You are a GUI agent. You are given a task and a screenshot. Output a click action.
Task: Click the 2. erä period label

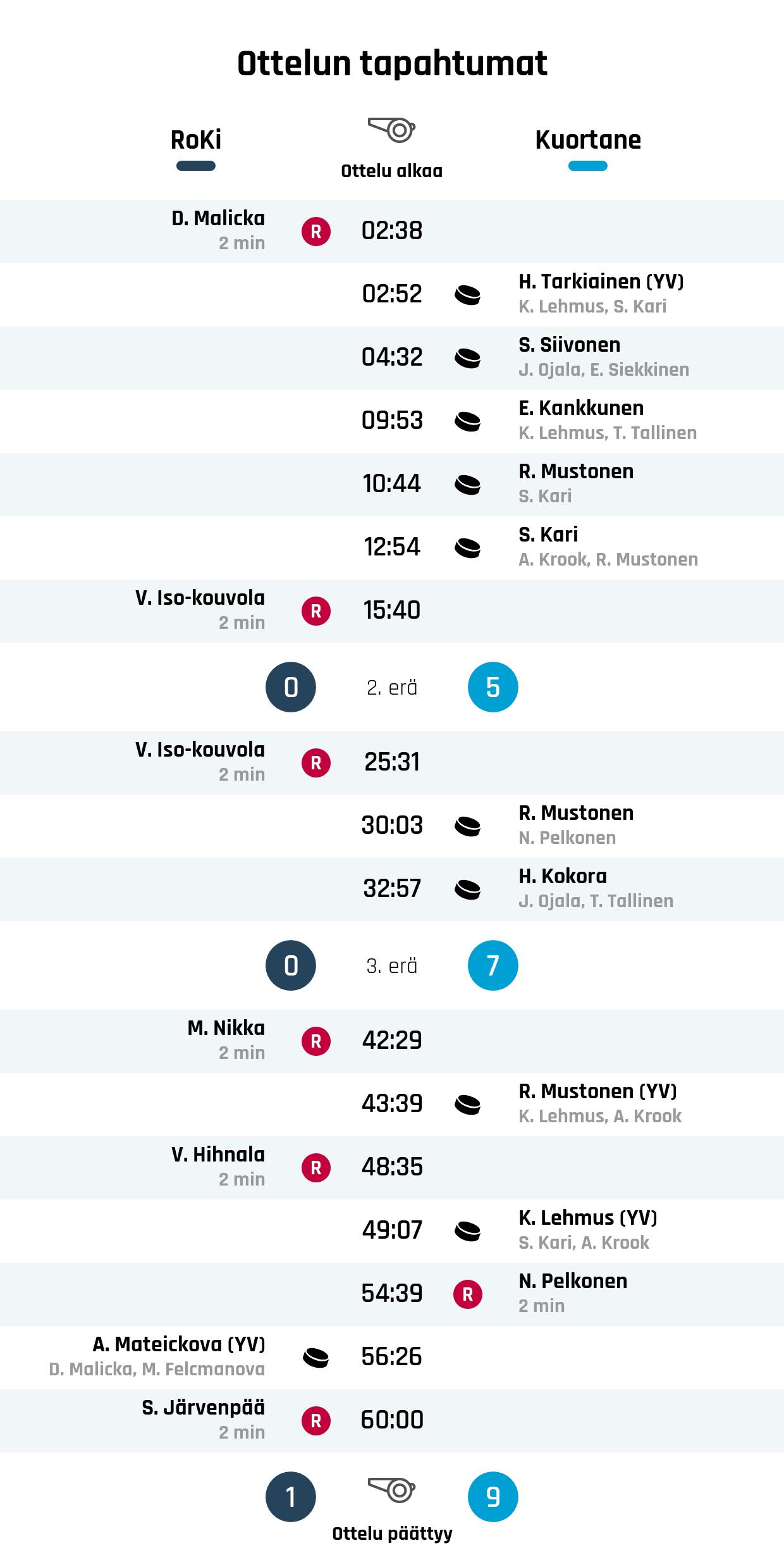point(392,688)
